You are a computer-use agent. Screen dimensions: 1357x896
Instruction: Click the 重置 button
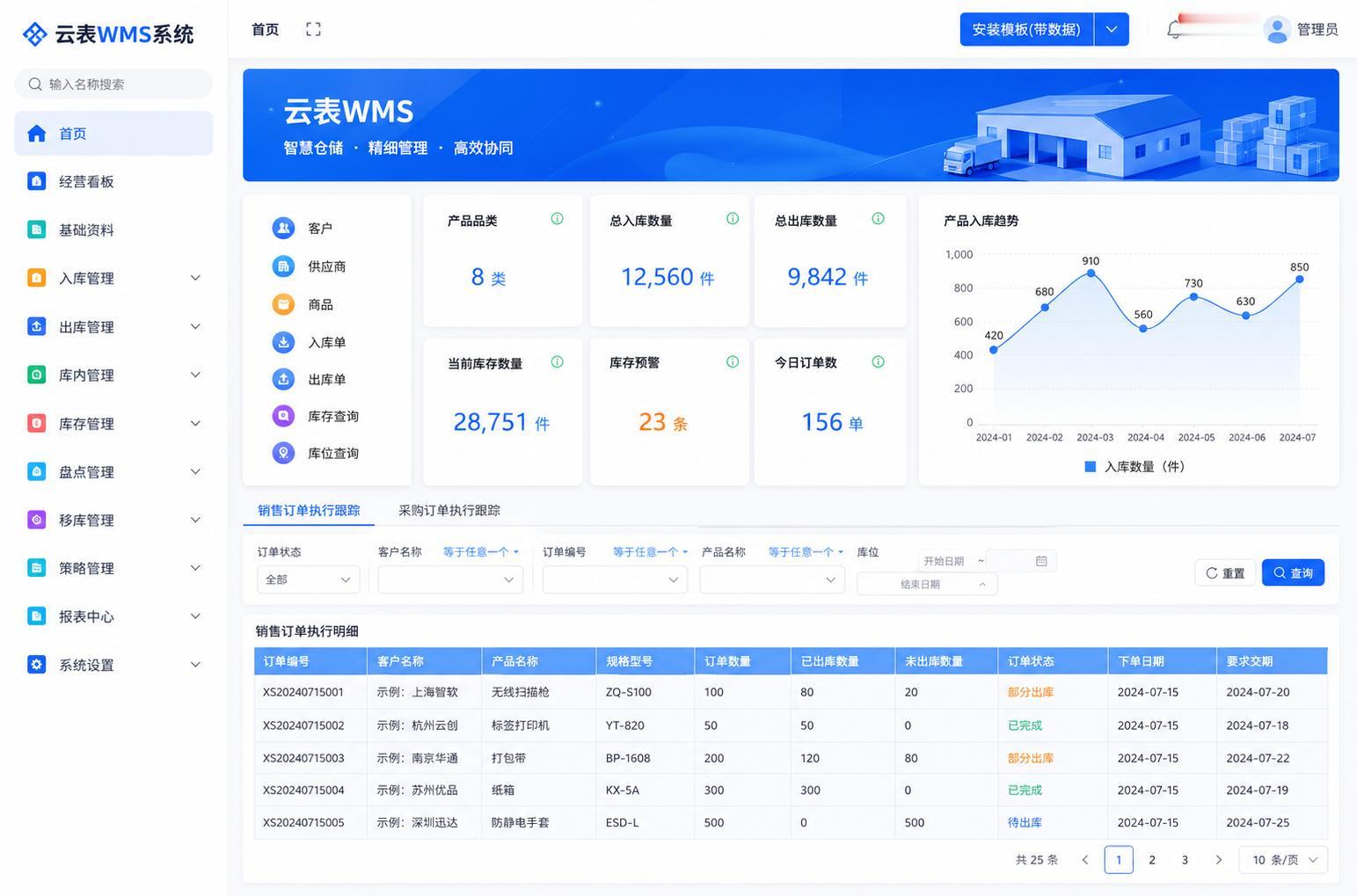coord(1225,573)
